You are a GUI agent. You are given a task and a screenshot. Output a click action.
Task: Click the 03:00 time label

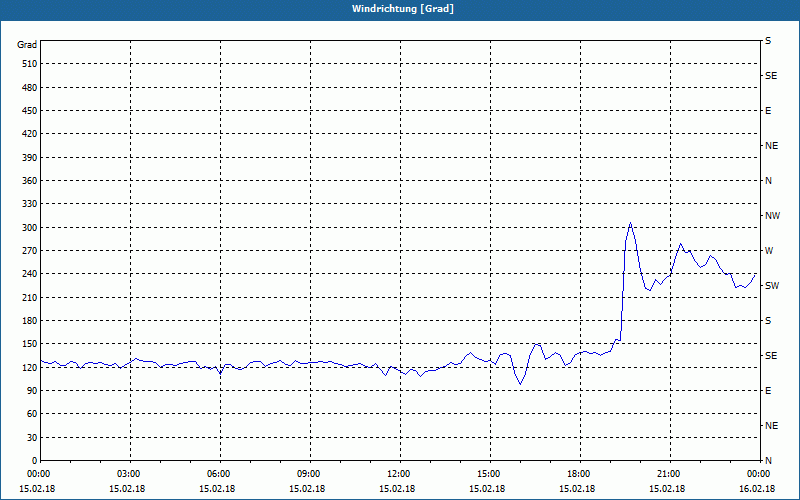point(130,473)
